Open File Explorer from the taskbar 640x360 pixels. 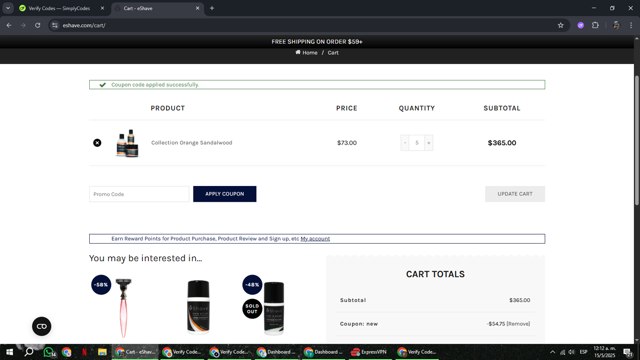pos(102,352)
